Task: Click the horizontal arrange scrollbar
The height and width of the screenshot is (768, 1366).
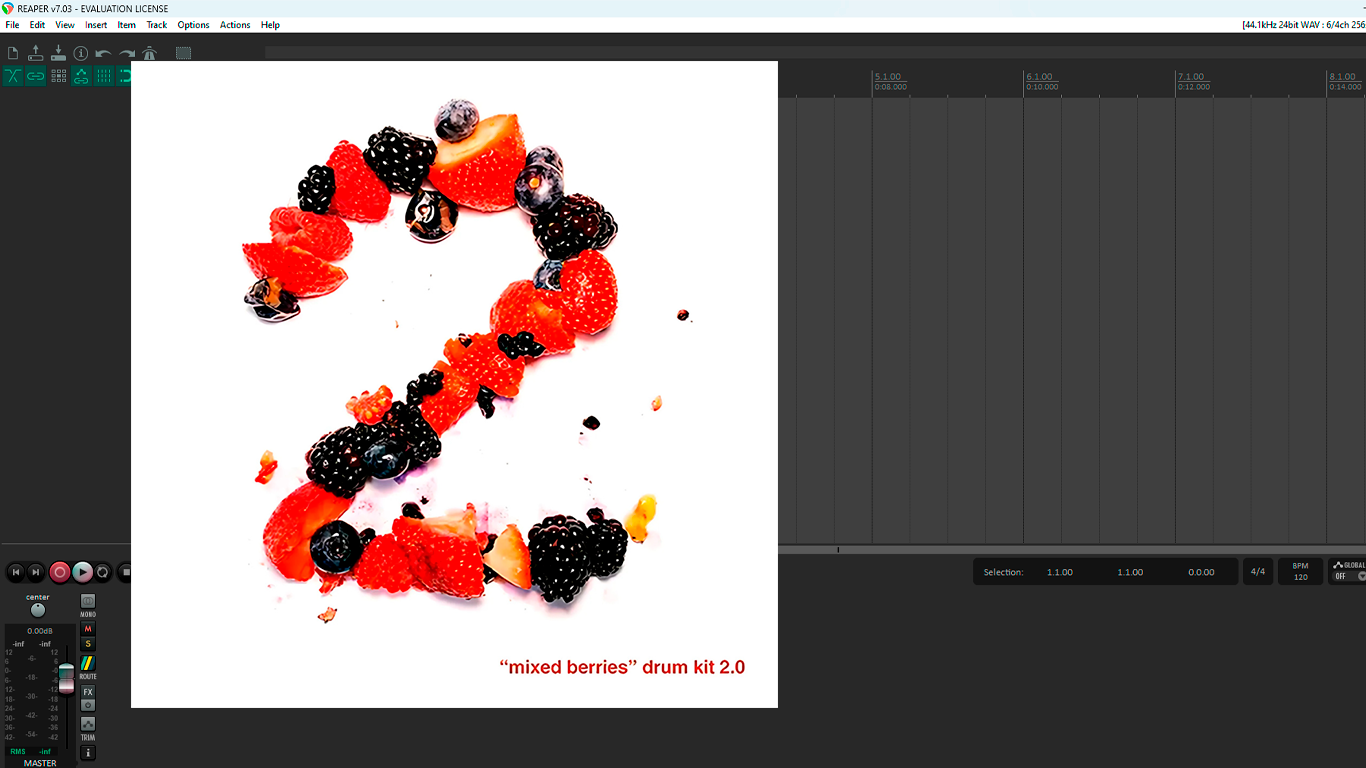Action: coord(1072,549)
